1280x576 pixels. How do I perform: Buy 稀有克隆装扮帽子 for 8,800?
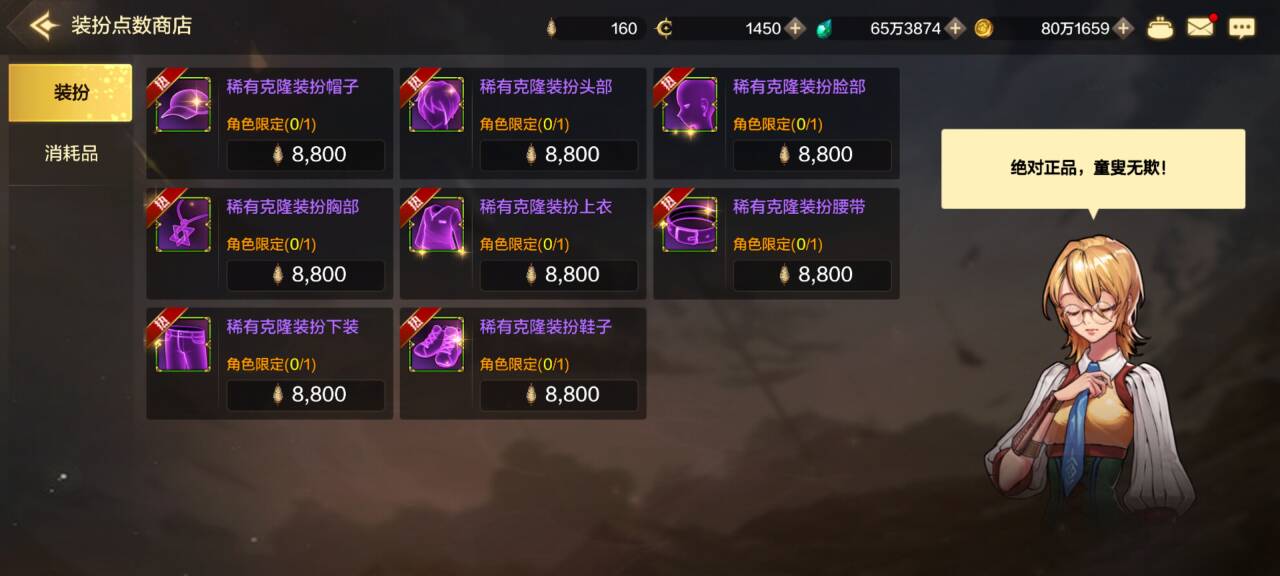tap(306, 155)
